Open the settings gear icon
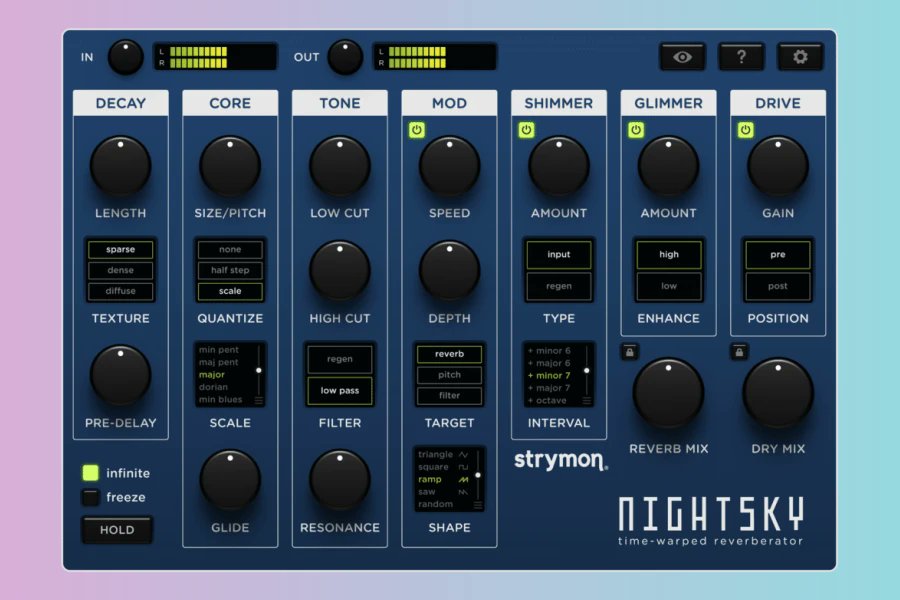This screenshot has width=900, height=600. point(799,57)
